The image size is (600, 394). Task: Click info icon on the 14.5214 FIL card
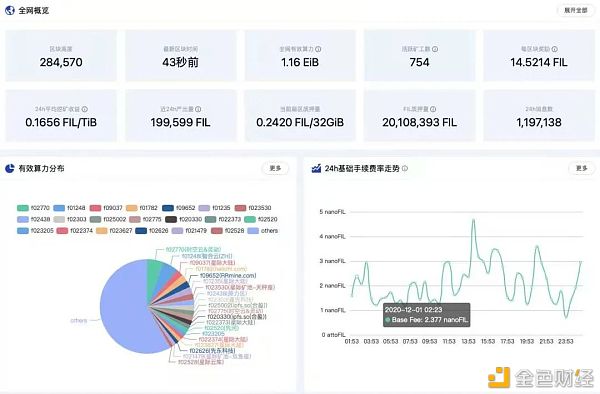click(x=554, y=49)
